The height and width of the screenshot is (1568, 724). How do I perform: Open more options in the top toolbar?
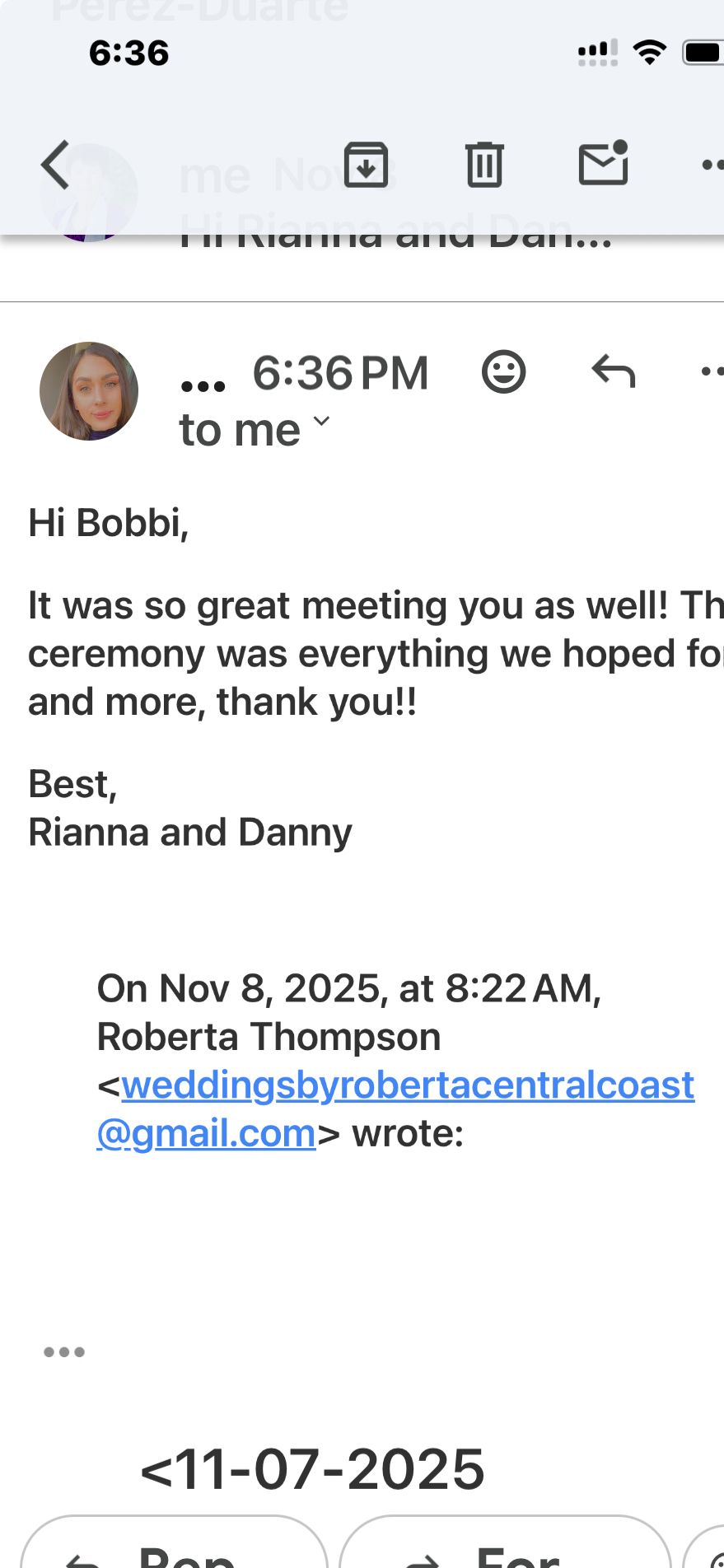coord(712,165)
